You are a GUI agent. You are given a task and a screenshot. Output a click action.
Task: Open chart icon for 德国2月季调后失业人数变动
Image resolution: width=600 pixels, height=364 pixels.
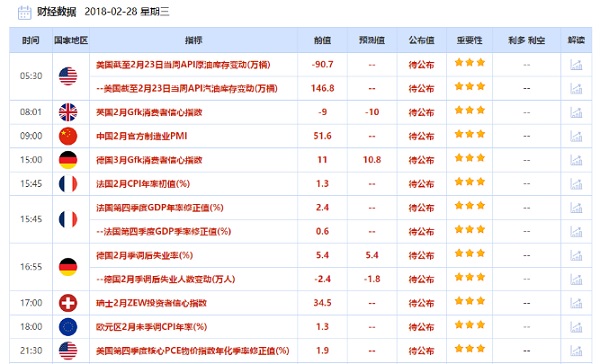point(576,279)
